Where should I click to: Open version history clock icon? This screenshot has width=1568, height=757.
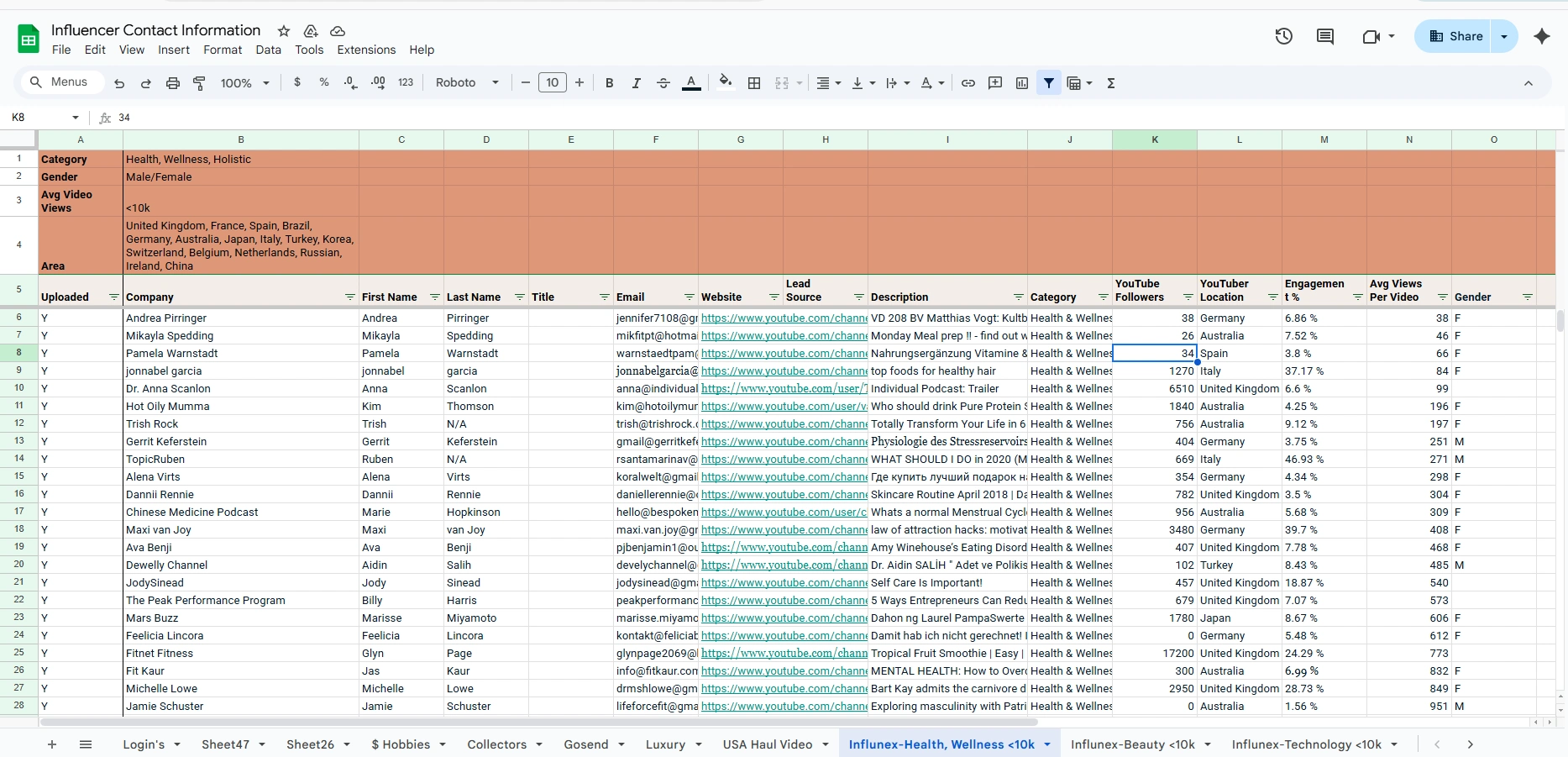(1283, 36)
